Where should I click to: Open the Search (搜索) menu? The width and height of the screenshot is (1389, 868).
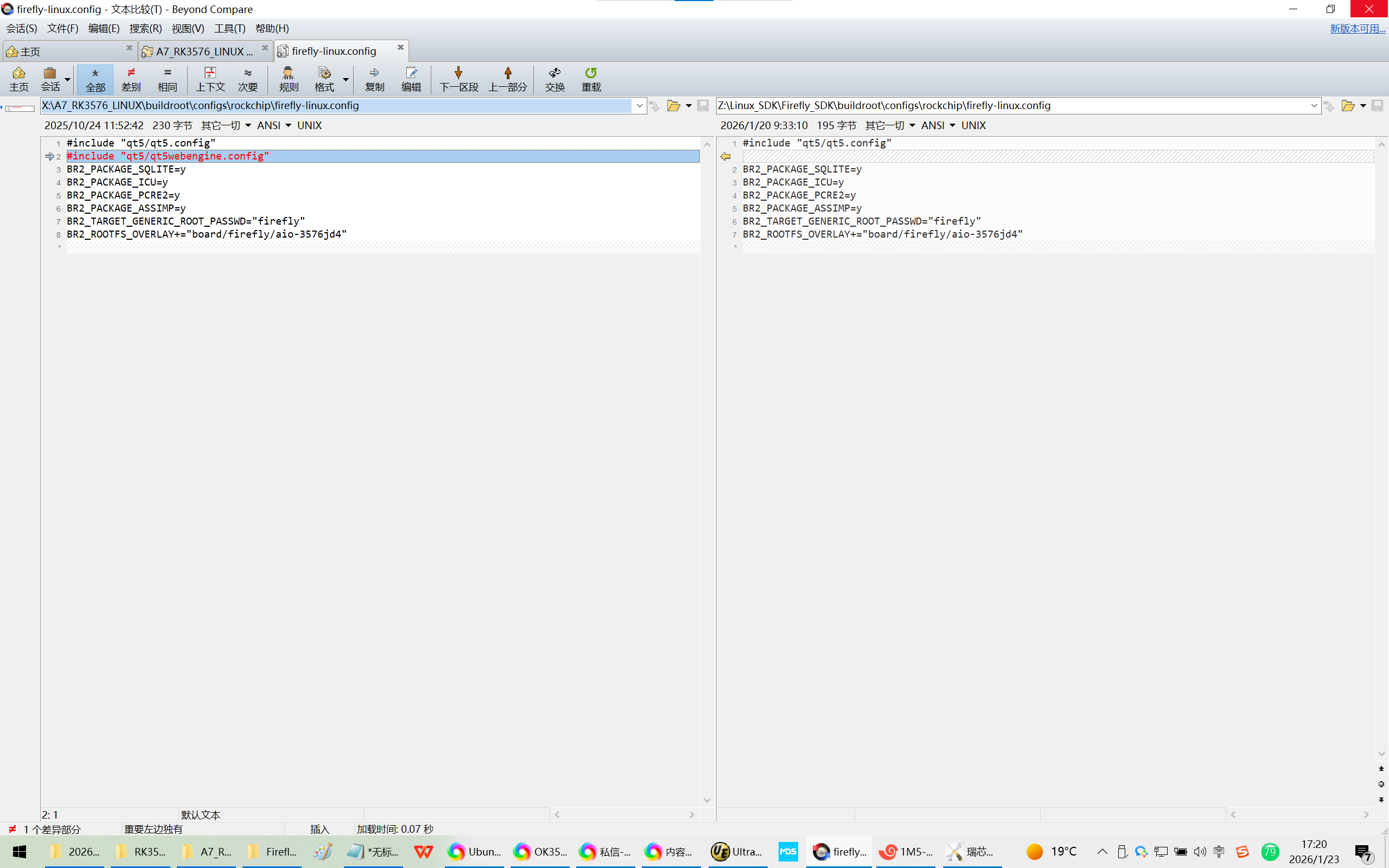(145, 28)
